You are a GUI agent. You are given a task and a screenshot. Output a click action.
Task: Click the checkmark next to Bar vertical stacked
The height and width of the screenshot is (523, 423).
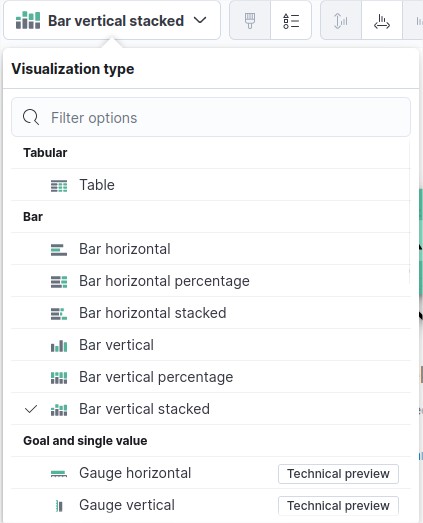point(31,409)
